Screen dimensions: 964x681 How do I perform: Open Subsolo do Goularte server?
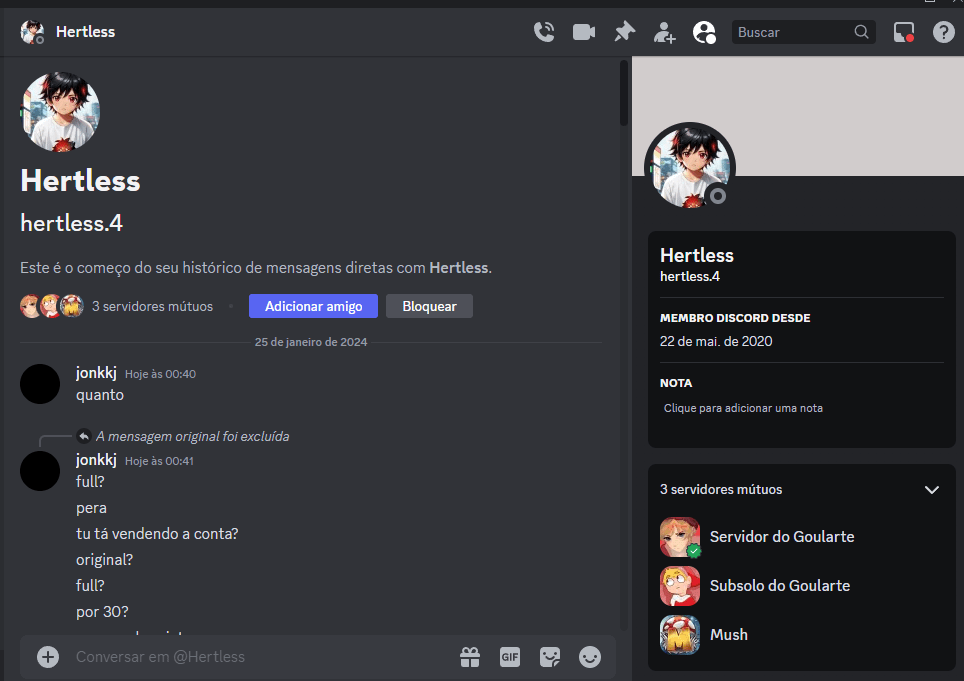point(802,586)
